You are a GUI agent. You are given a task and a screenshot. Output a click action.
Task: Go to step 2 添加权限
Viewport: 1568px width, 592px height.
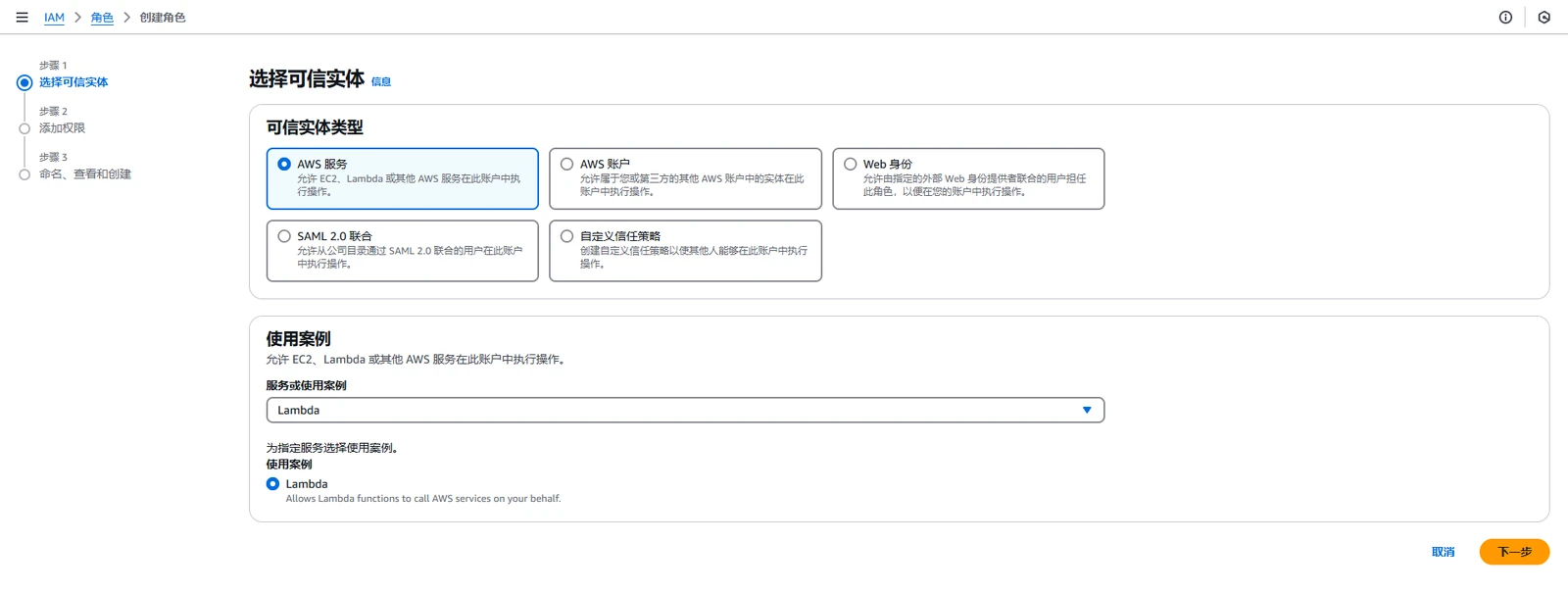click(x=62, y=128)
